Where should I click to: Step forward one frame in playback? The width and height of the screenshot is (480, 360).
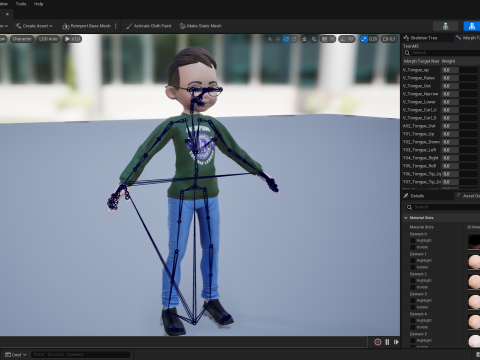pos(396,342)
